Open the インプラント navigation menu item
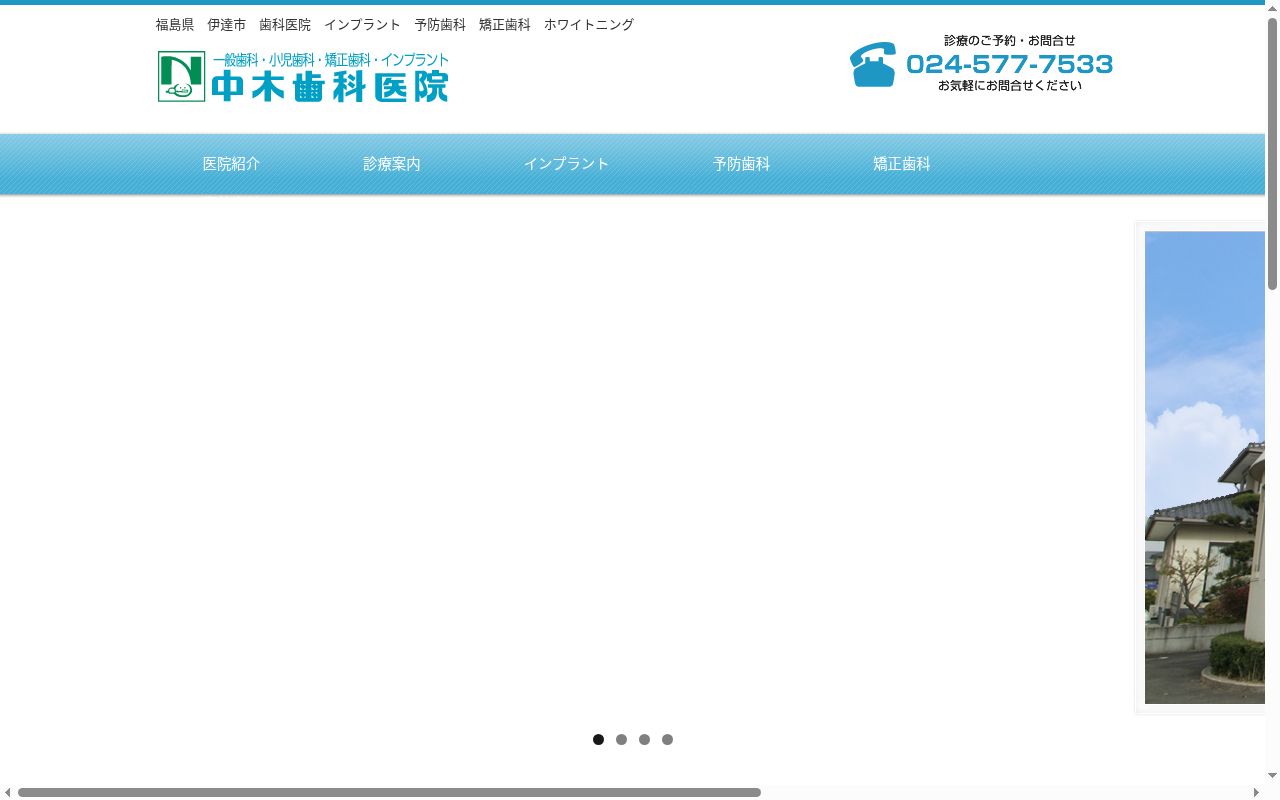 [x=566, y=164]
